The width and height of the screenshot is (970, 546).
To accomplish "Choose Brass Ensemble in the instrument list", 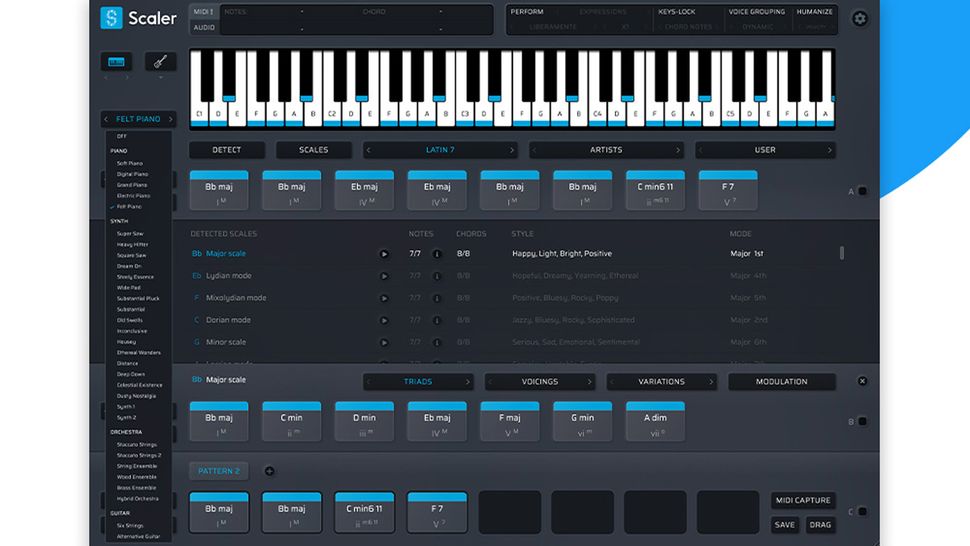I will (136, 488).
